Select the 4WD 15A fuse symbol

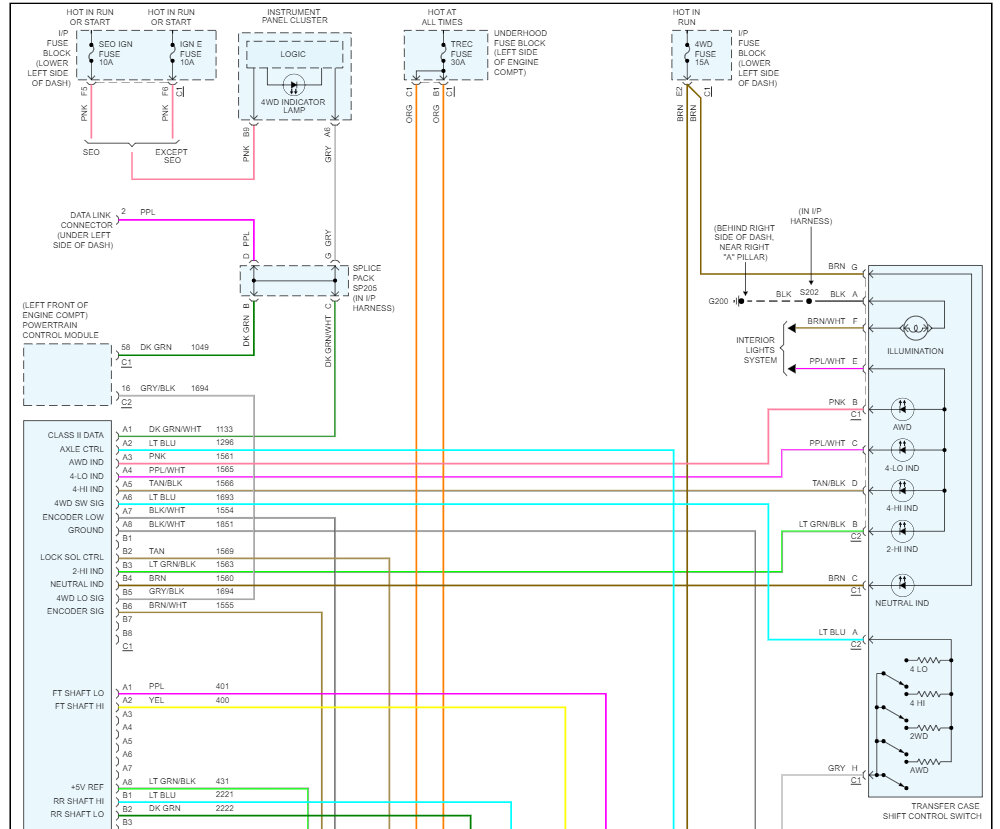[687, 53]
